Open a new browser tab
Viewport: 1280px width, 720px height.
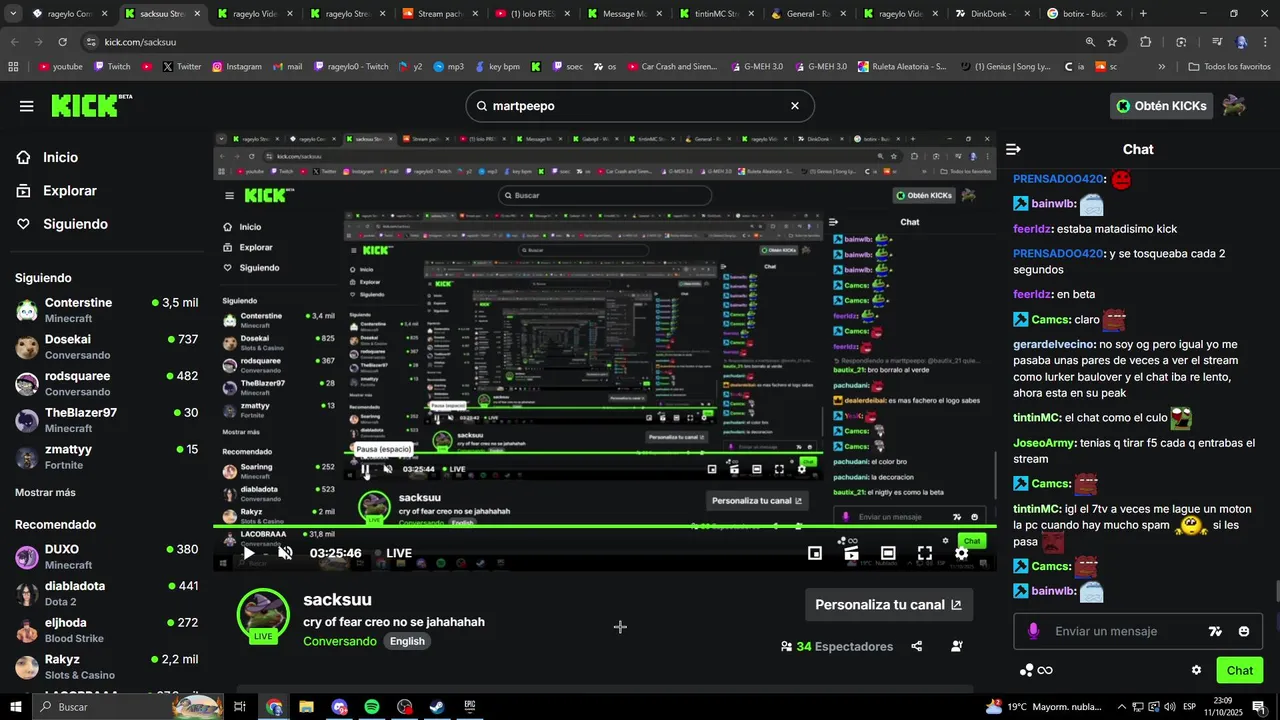(x=1144, y=14)
